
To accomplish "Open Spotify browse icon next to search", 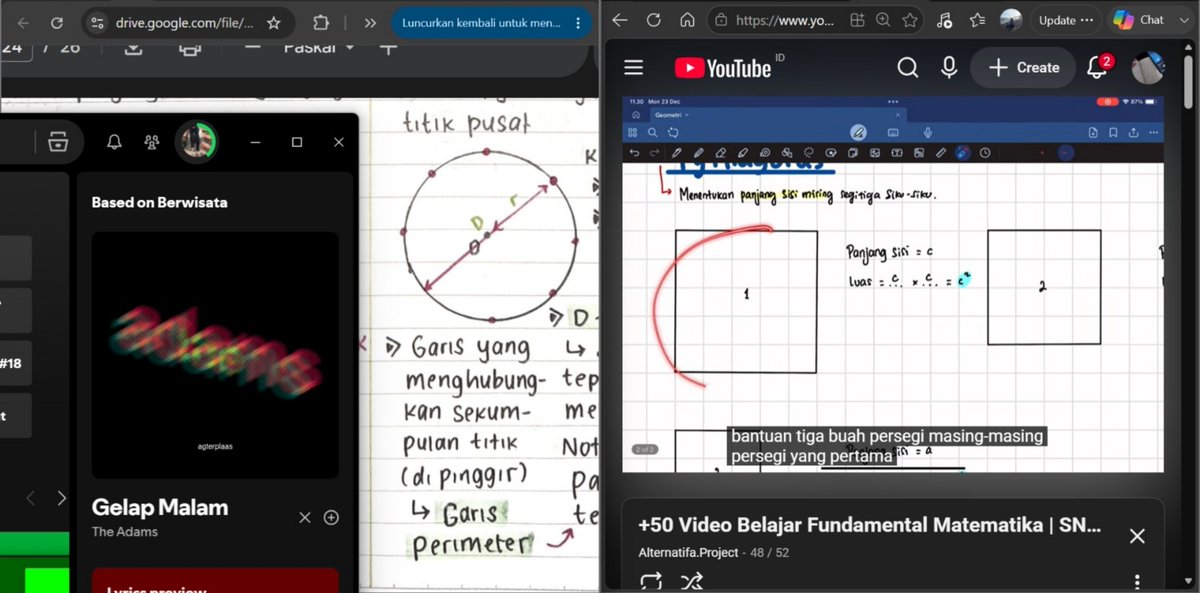I will (58, 142).
